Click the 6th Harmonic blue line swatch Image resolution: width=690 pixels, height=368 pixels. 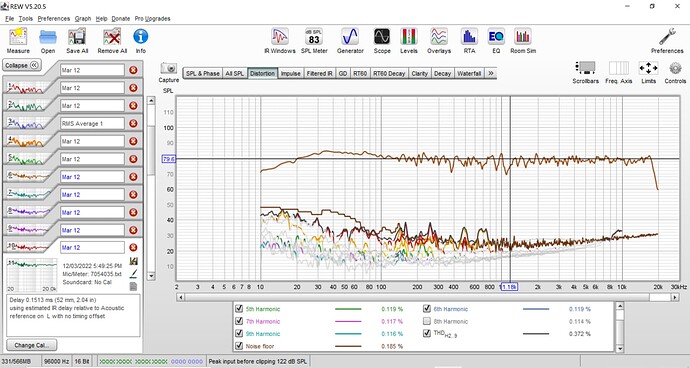point(536,309)
